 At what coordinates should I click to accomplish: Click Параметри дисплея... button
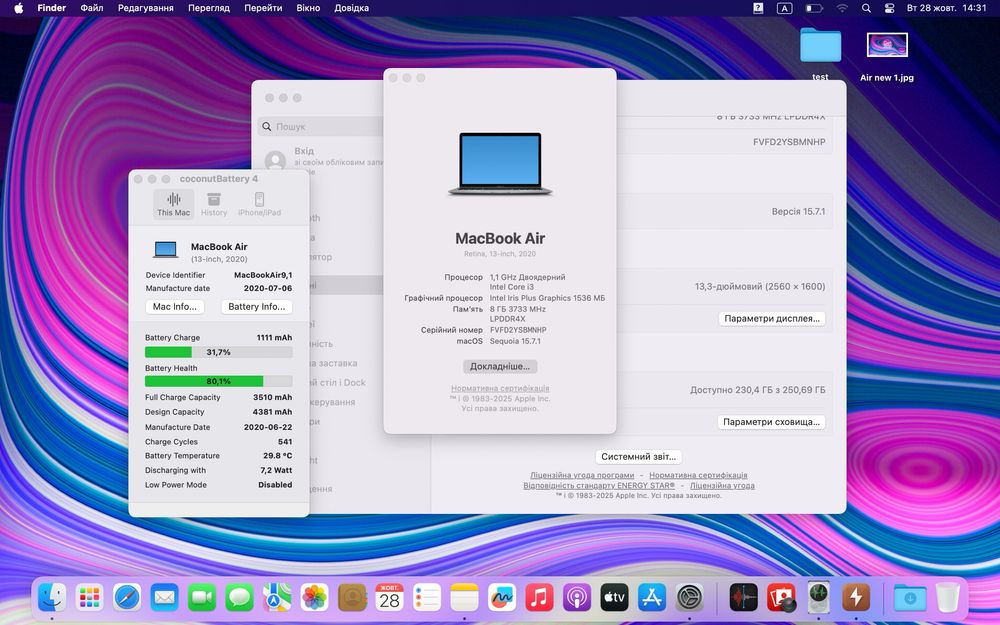coord(772,318)
